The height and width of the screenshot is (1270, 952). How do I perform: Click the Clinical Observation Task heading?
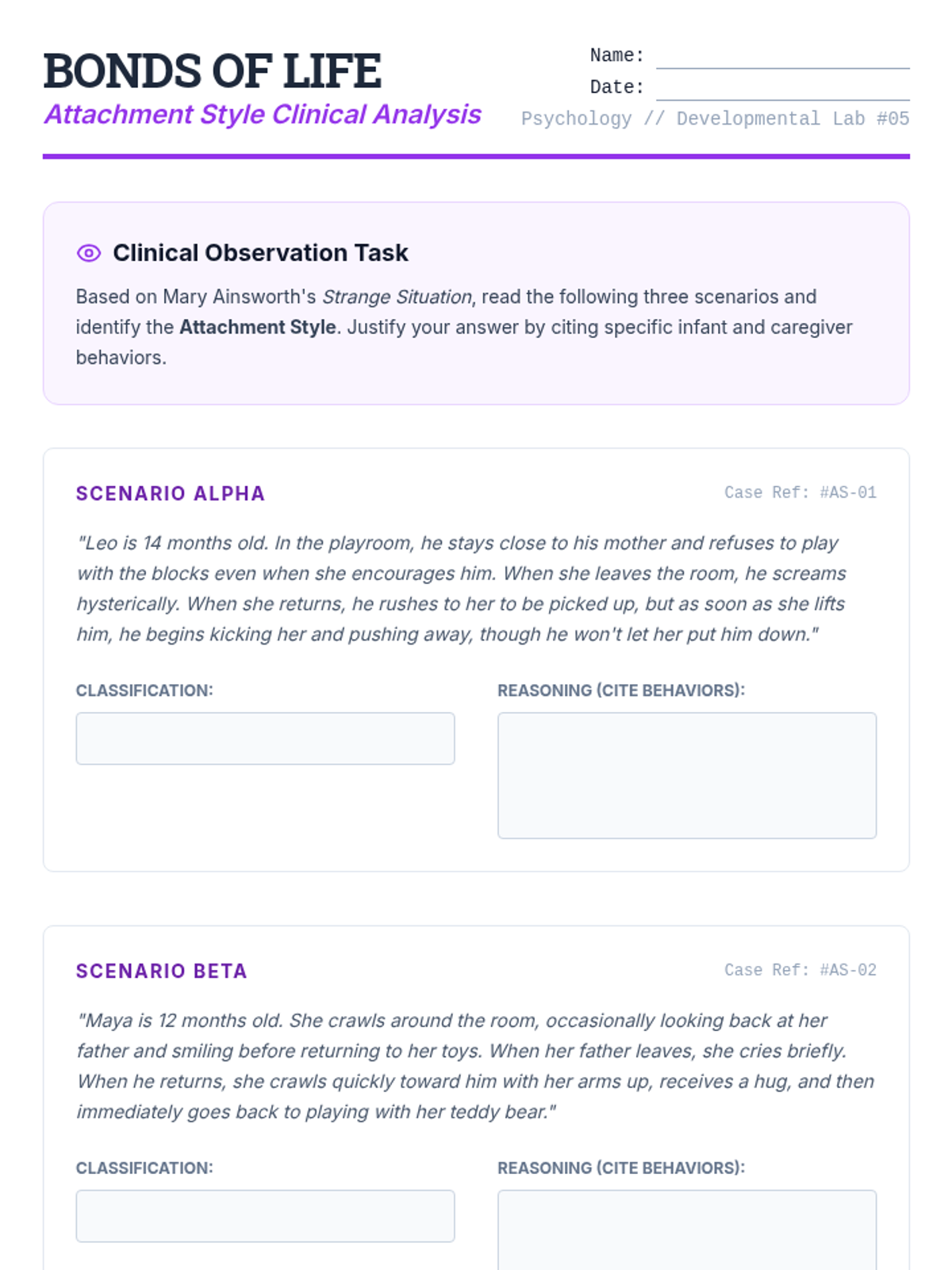pos(260,253)
